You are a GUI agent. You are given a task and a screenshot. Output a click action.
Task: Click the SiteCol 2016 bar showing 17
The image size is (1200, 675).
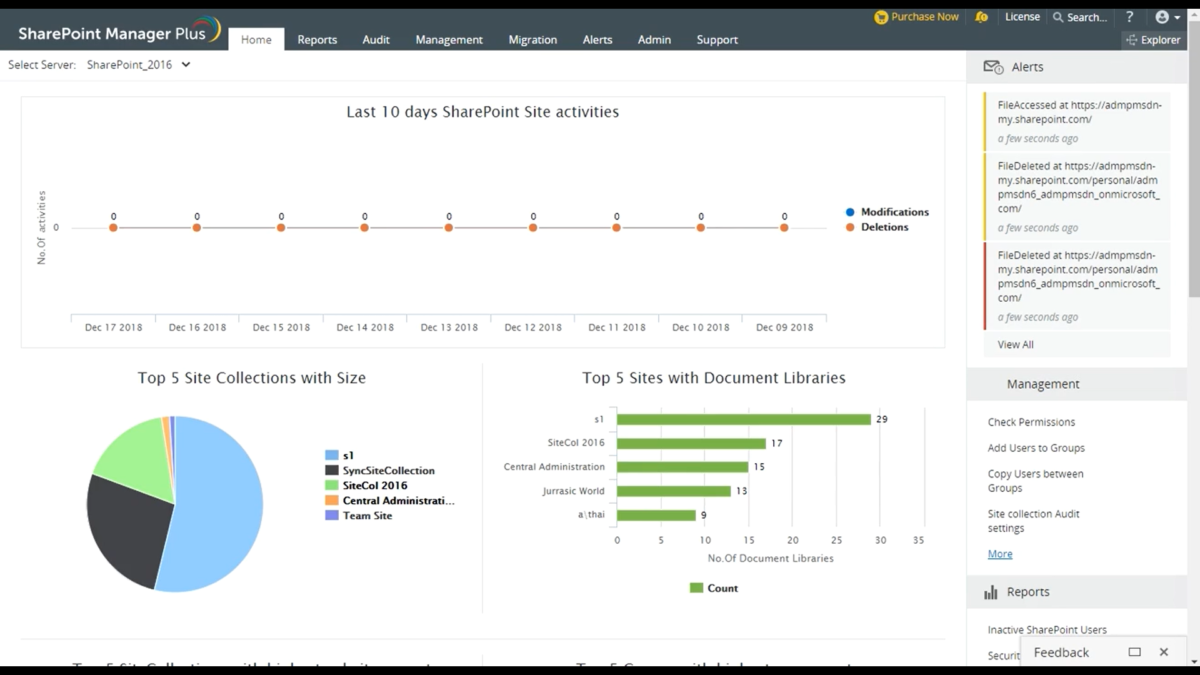tap(691, 443)
